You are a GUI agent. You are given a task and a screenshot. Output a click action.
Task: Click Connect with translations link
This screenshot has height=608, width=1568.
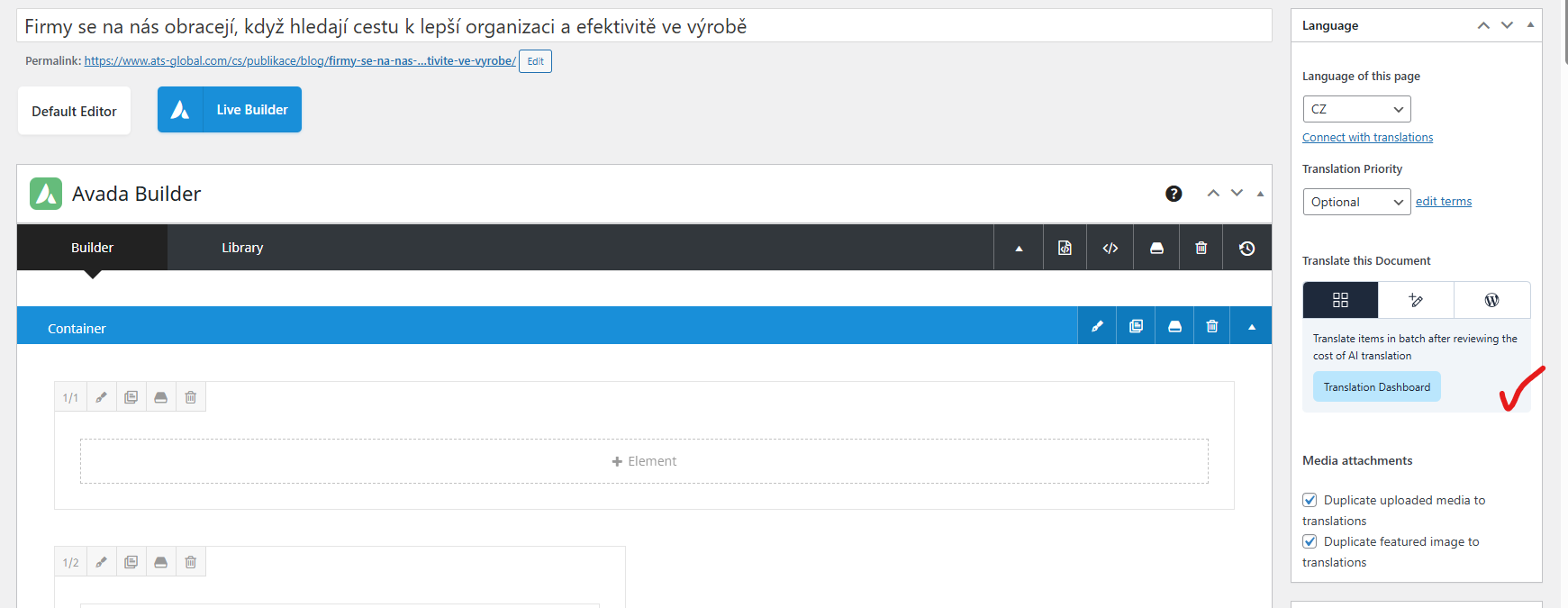click(1367, 138)
